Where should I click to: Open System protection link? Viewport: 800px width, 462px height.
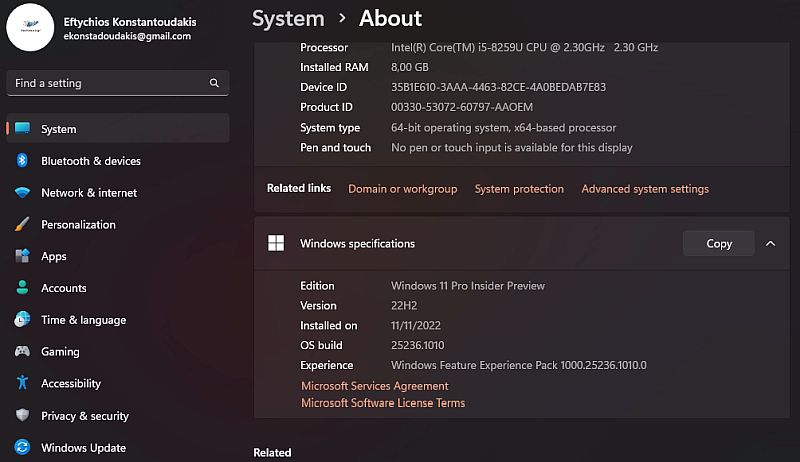tap(519, 189)
